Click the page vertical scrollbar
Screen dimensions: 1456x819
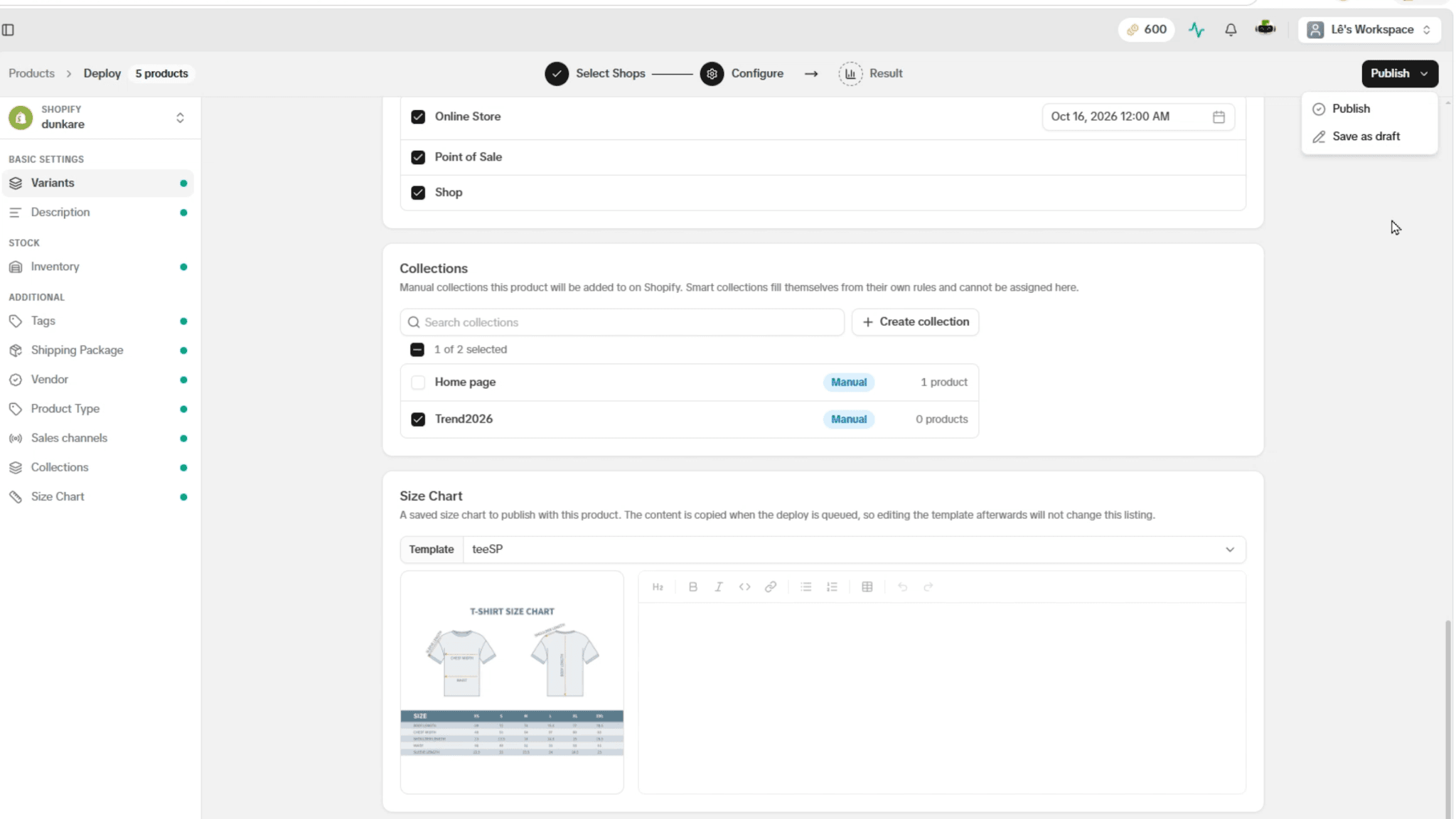tap(1448, 718)
